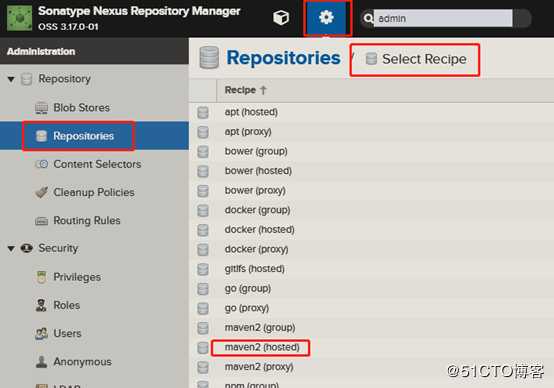This screenshot has height=388, width=554.
Task: Click the Repositories breadcrumb title
Action: [283, 58]
